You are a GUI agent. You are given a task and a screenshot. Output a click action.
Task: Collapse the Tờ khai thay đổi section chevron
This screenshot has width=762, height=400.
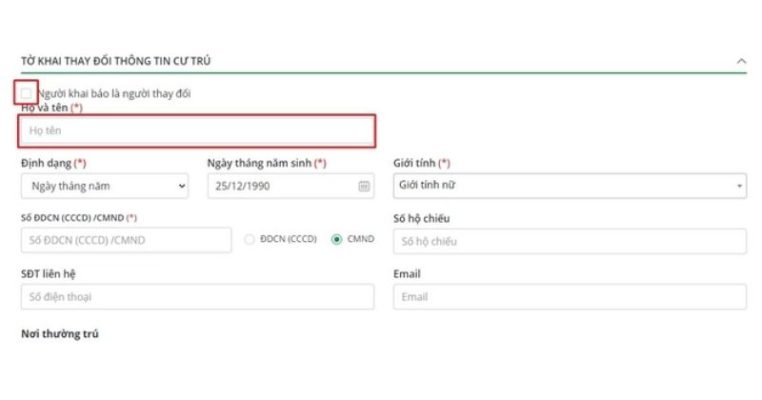click(741, 61)
